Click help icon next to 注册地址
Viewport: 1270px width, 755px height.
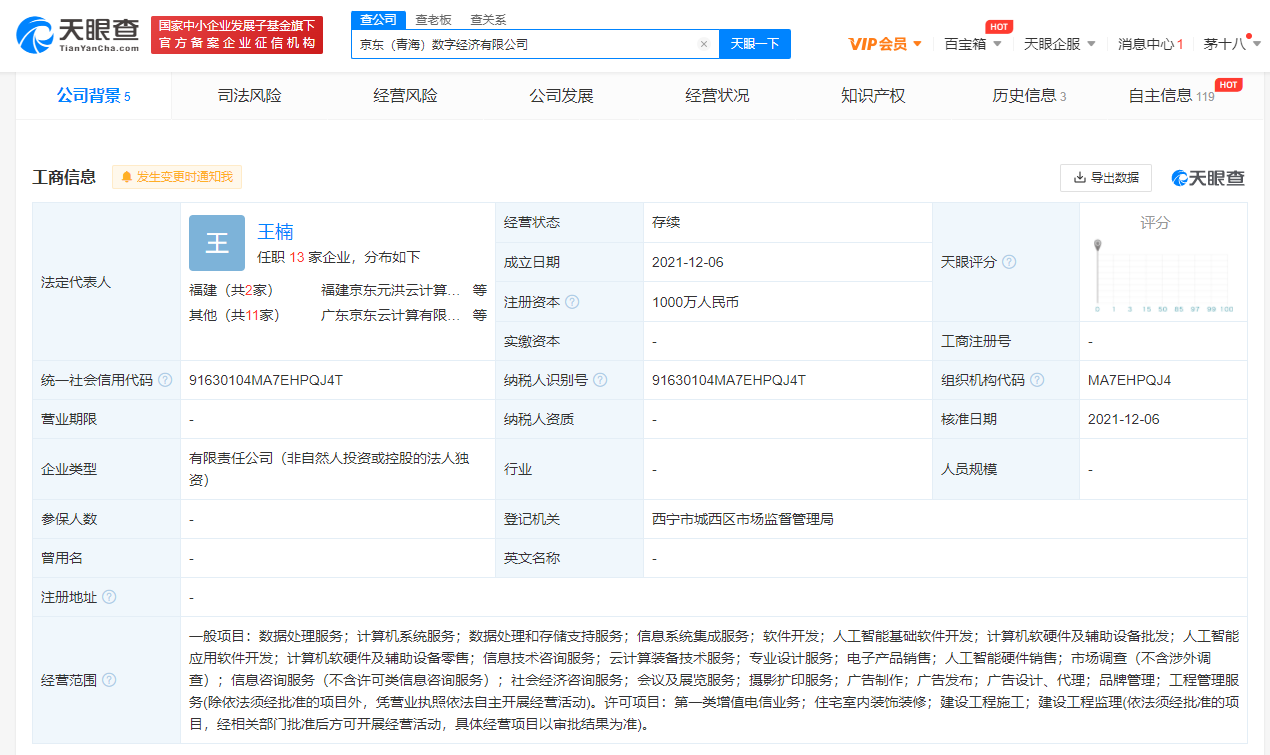click(109, 597)
